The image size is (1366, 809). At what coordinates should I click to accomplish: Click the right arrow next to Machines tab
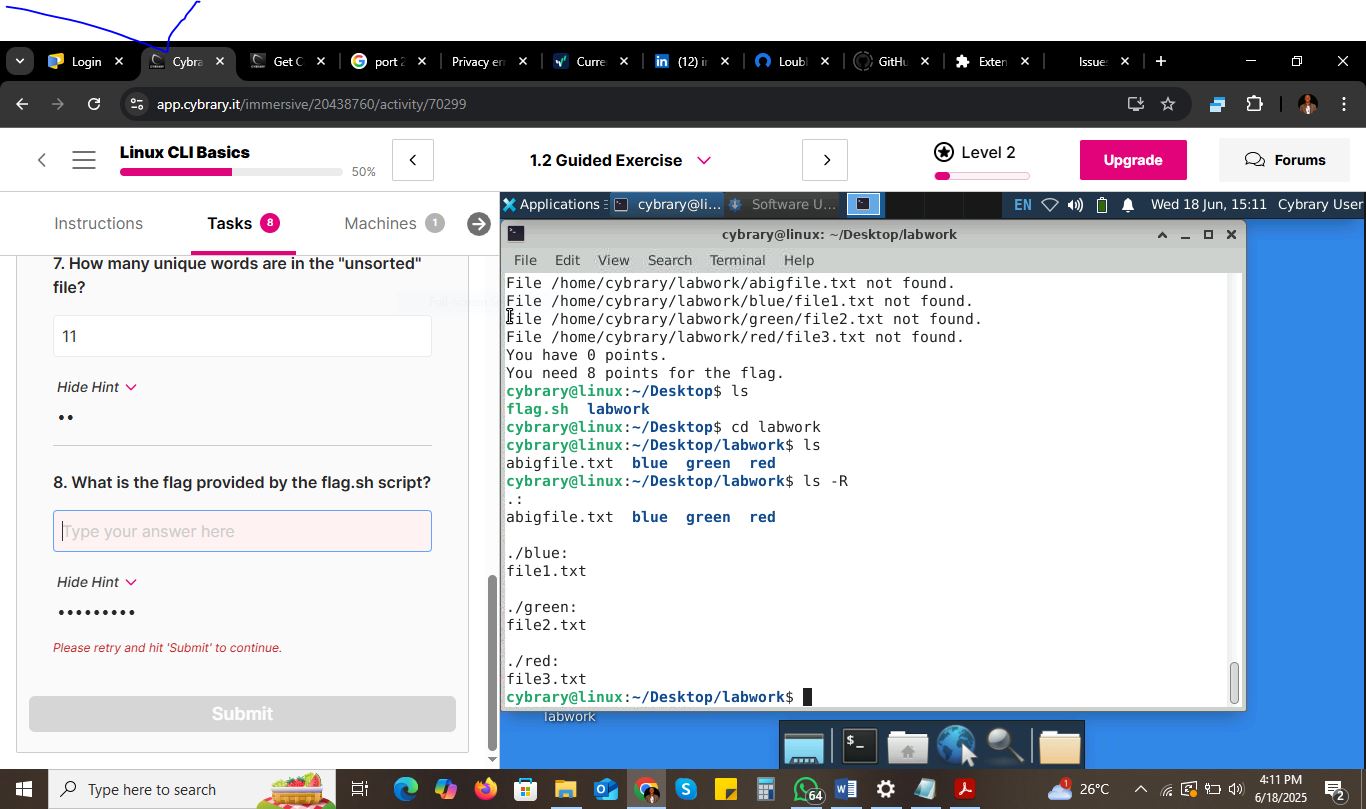pyautogui.click(x=479, y=224)
